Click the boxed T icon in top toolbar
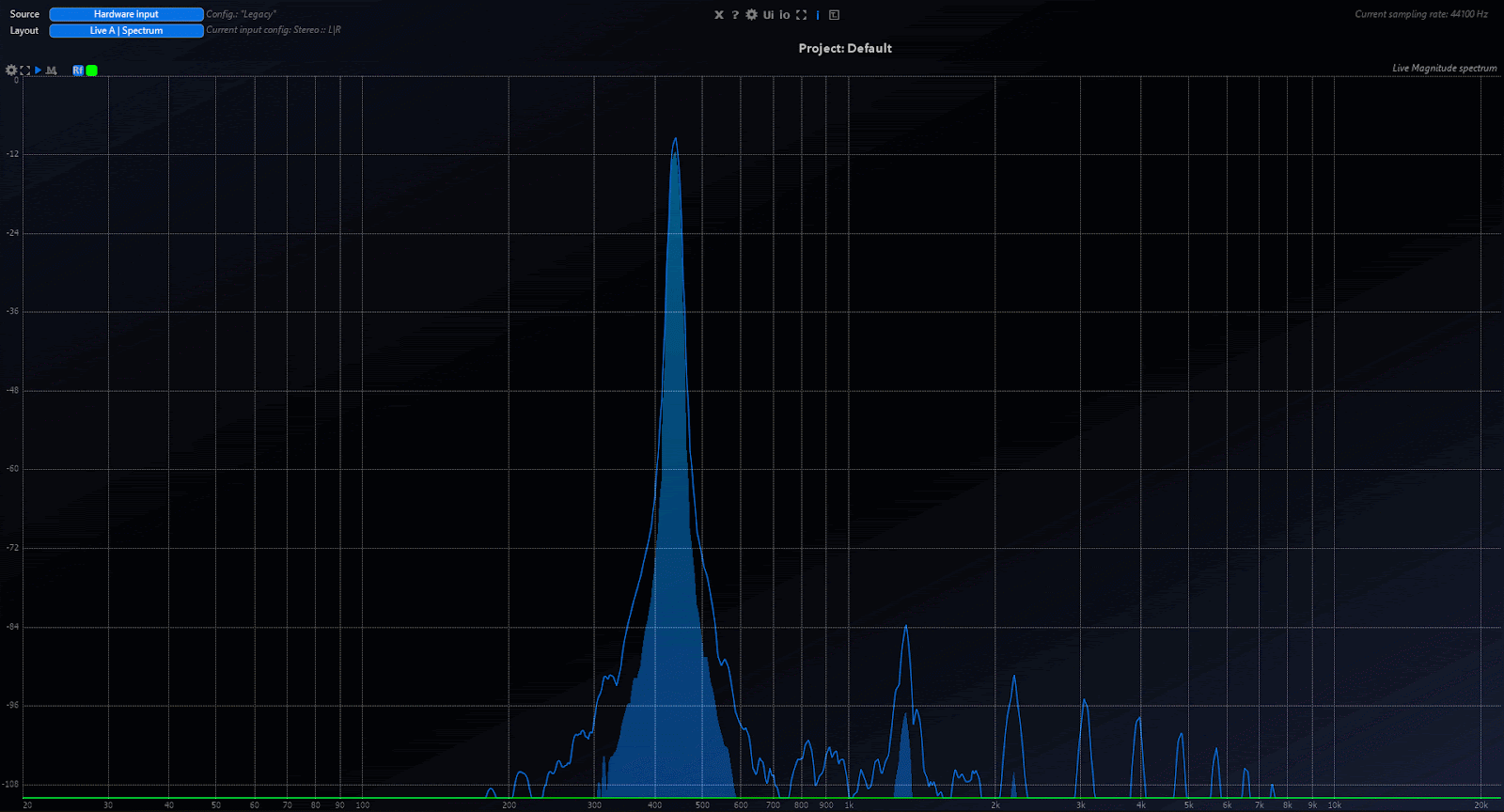 pos(834,15)
